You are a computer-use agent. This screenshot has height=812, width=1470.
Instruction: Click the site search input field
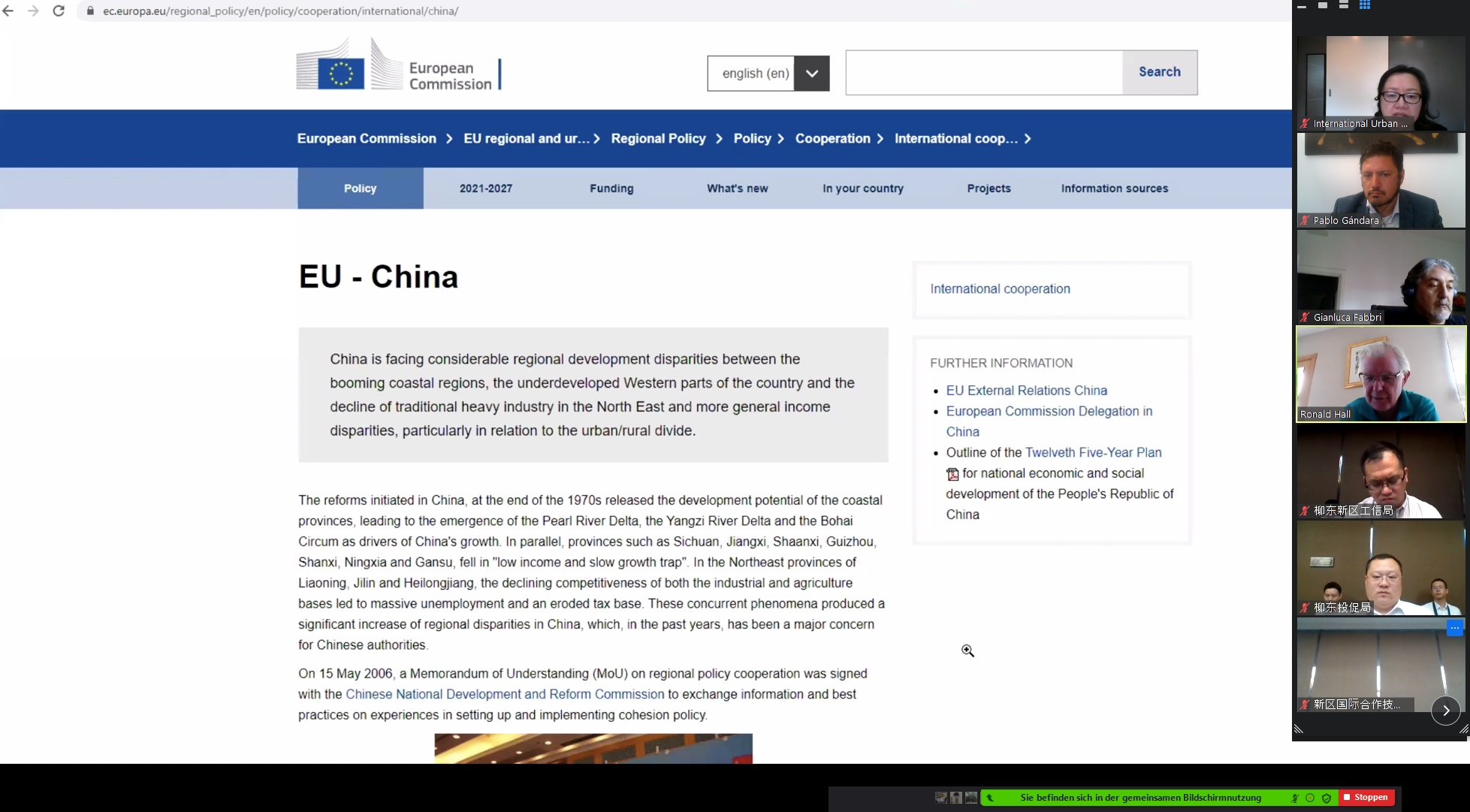coord(983,73)
